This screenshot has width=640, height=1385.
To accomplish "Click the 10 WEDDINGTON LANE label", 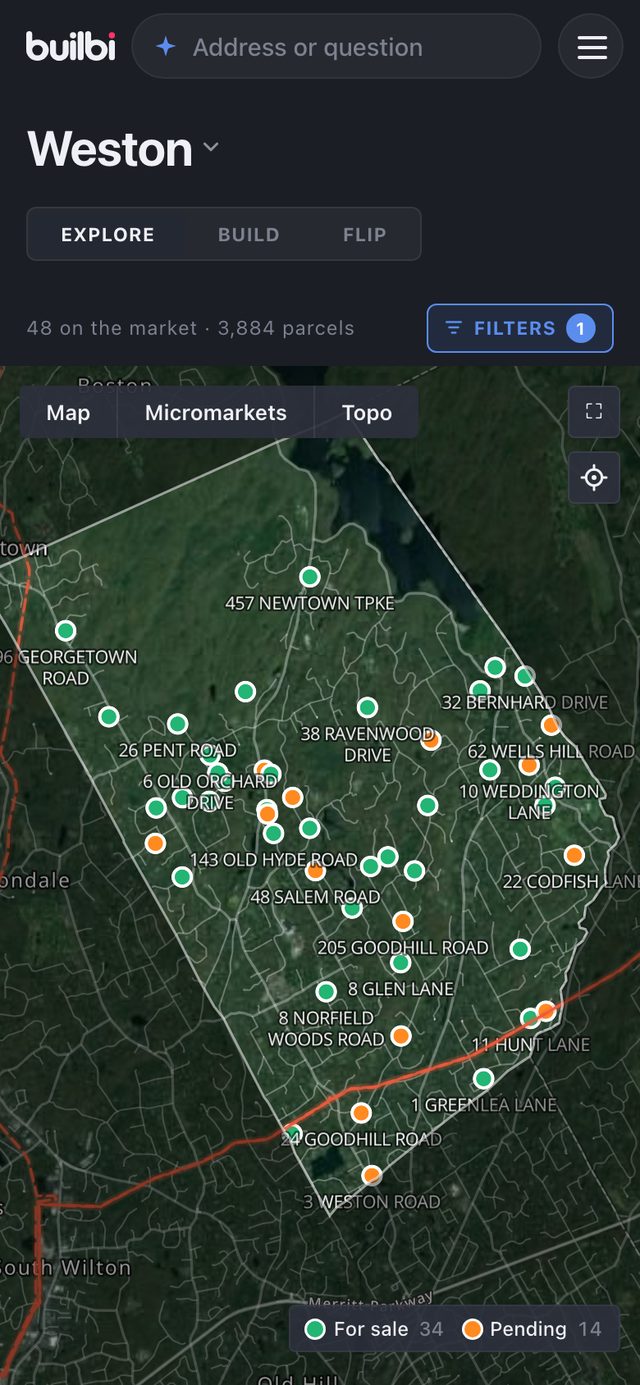I will pos(529,802).
